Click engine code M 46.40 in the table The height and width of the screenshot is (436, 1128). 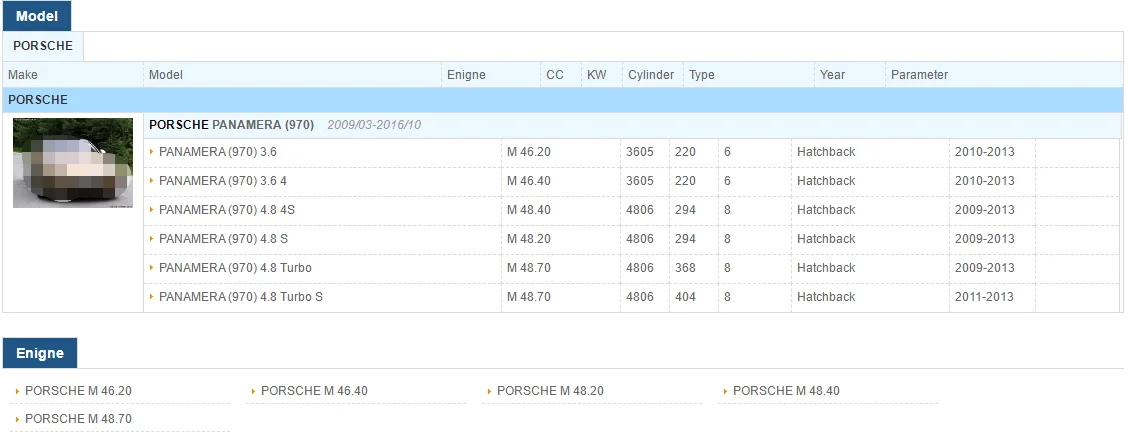[x=529, y=181]
